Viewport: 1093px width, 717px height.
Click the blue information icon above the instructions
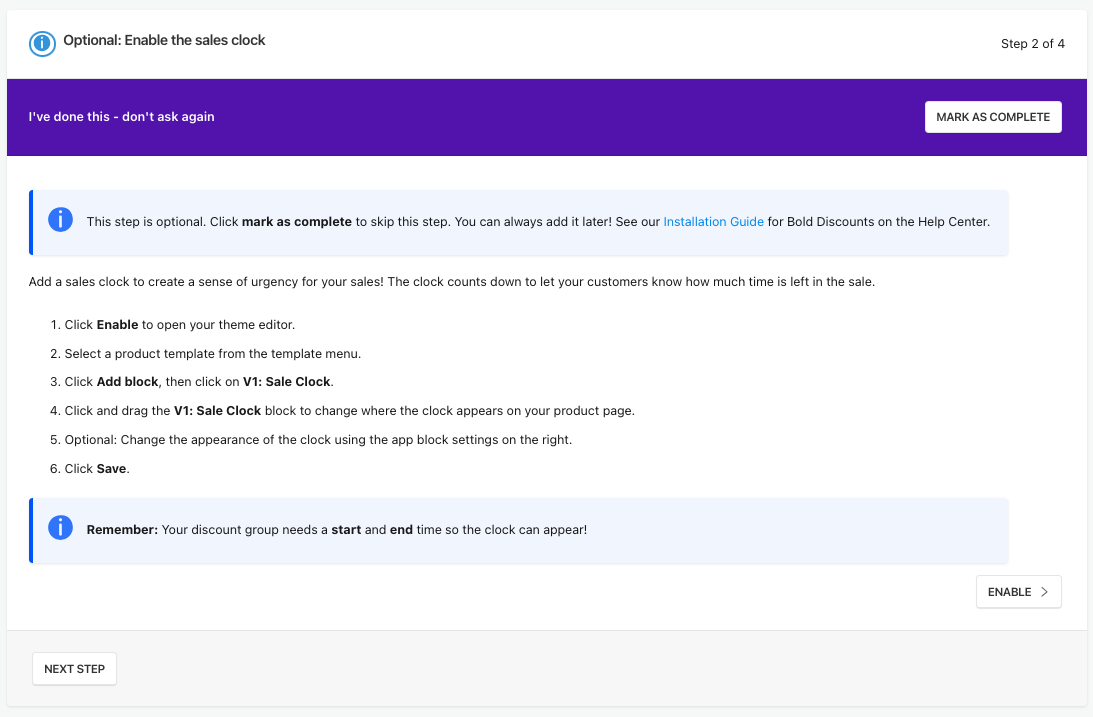[60, 219]
